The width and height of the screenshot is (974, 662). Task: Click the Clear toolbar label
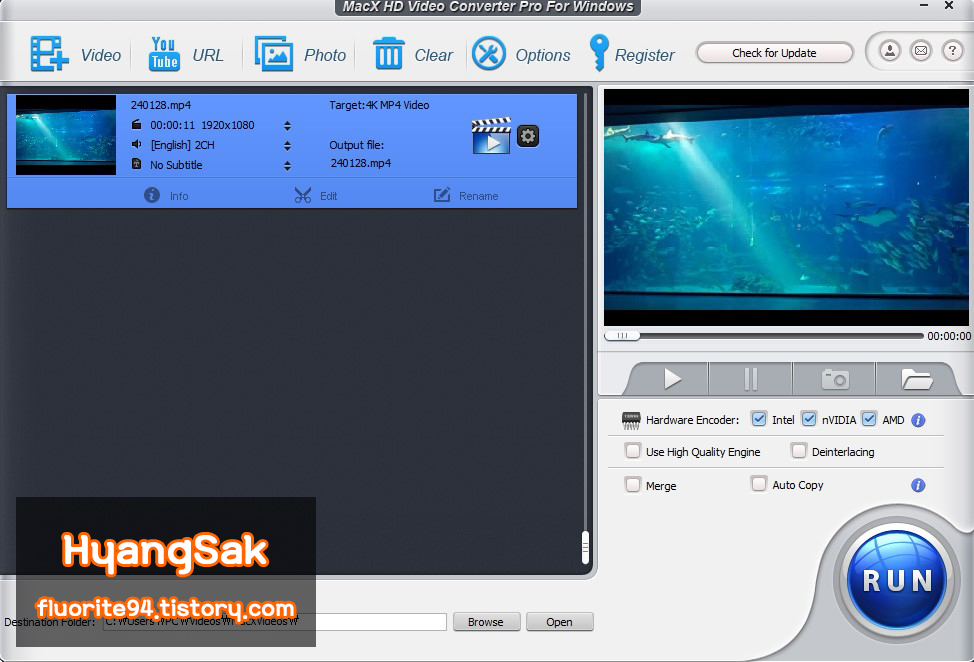tap(434, 55)
